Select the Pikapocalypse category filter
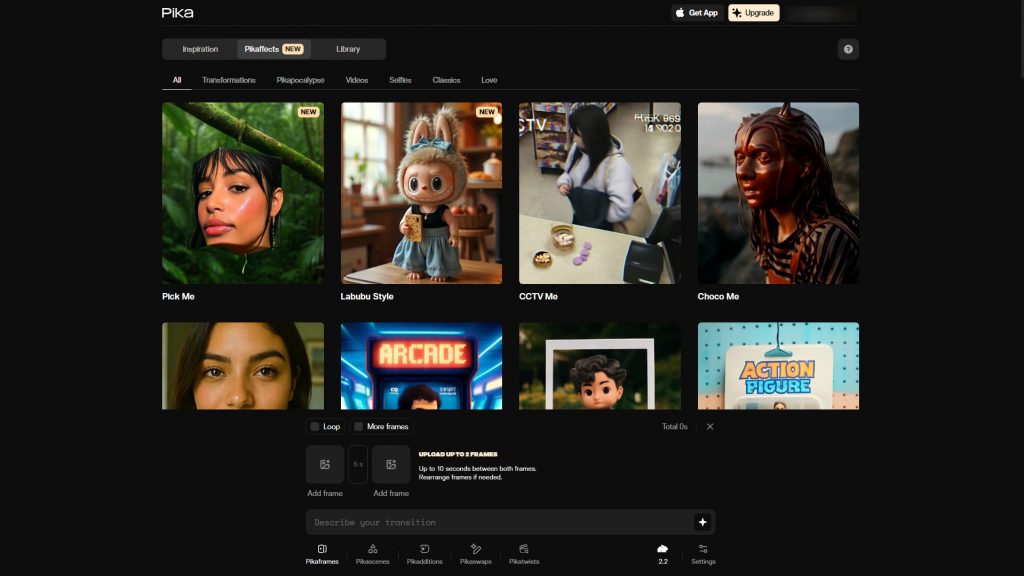 point(300,80)
